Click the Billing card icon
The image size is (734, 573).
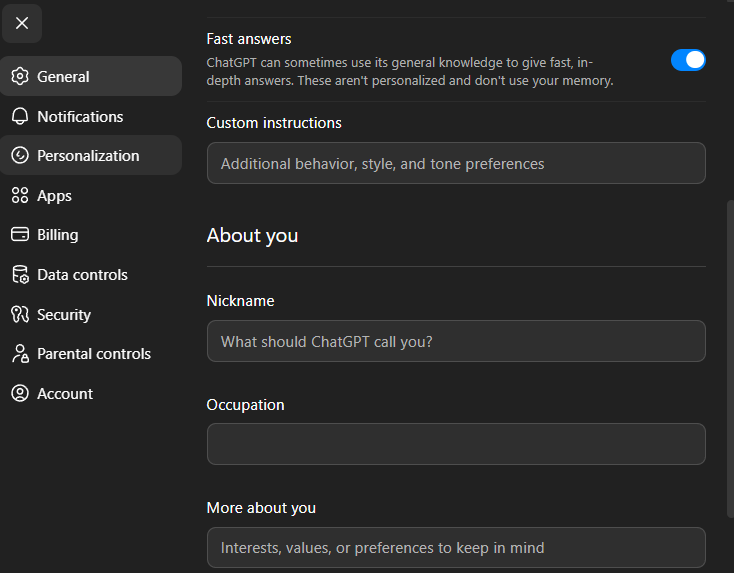20,234
